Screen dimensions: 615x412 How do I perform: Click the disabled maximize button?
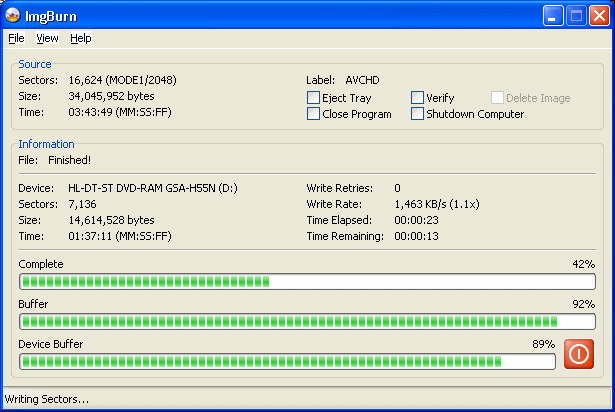coord(576,16)
